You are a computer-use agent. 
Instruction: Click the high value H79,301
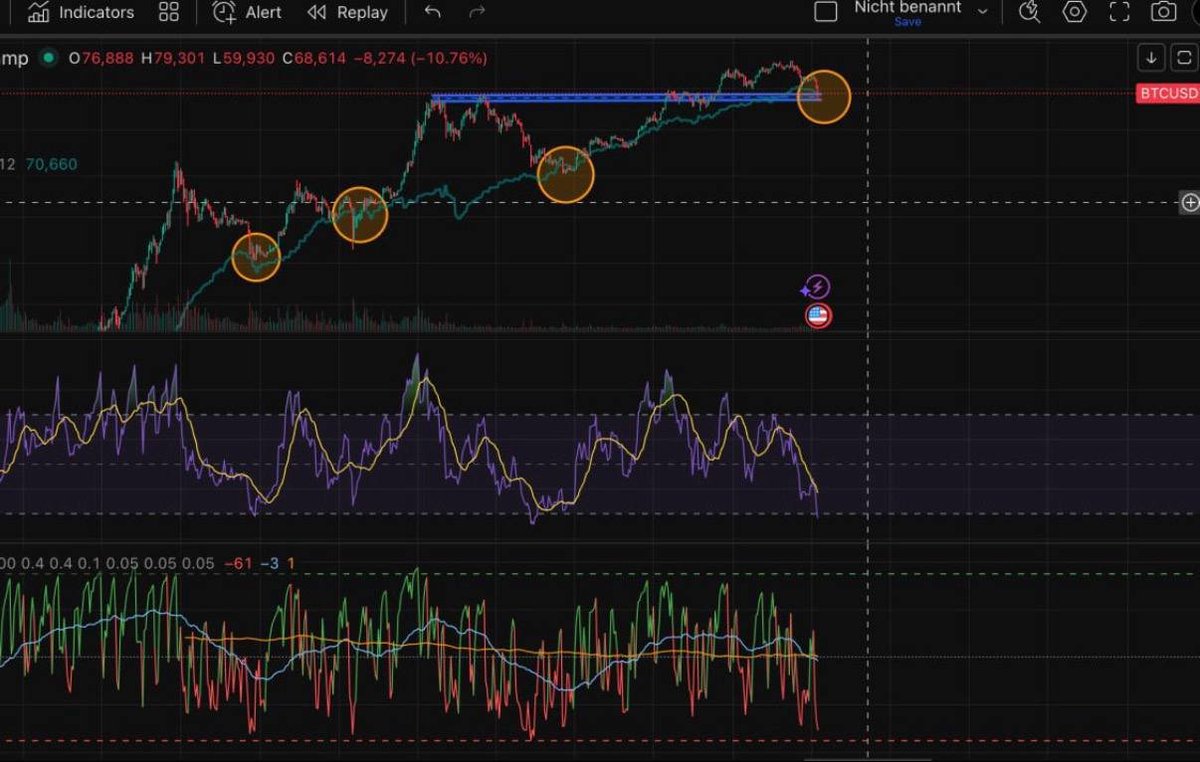click(173, 59)
